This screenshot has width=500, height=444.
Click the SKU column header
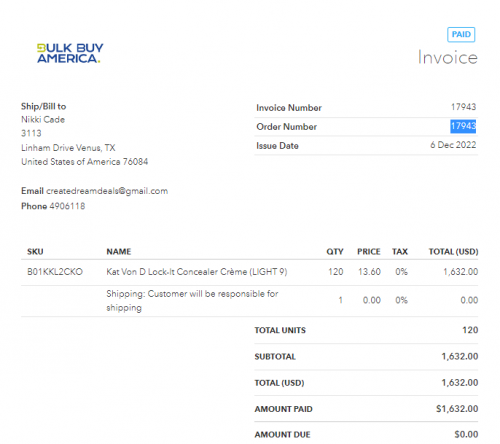point(35,252)
